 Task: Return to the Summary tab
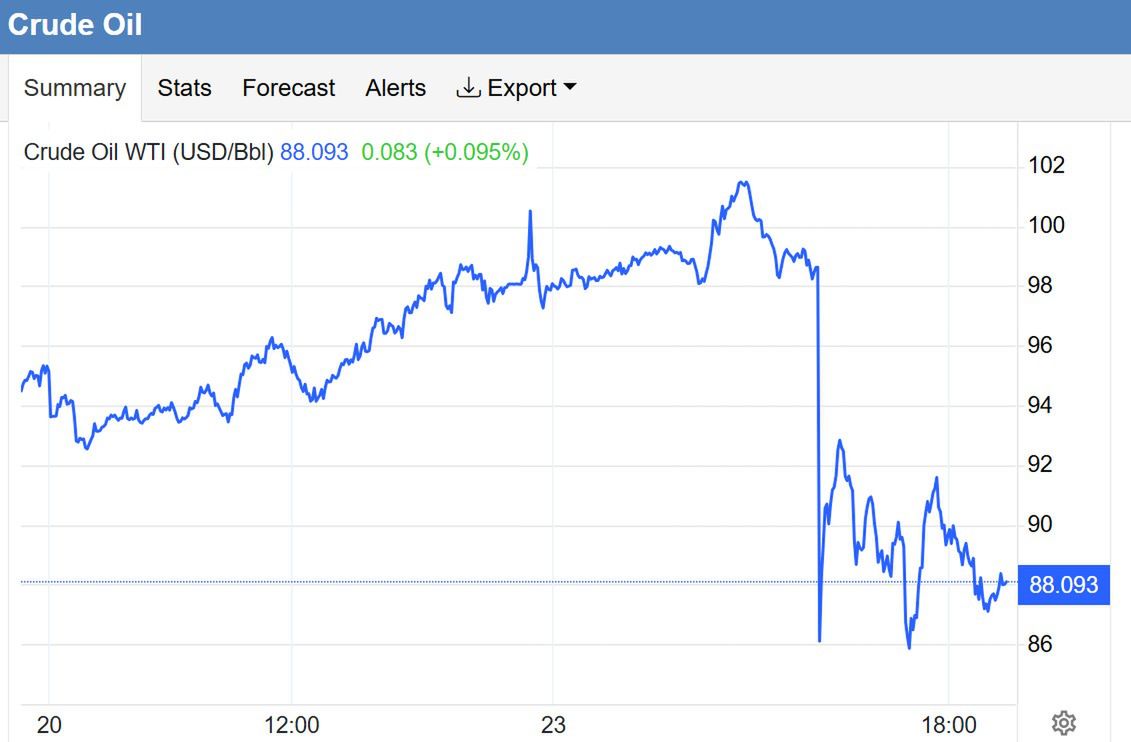73,88
